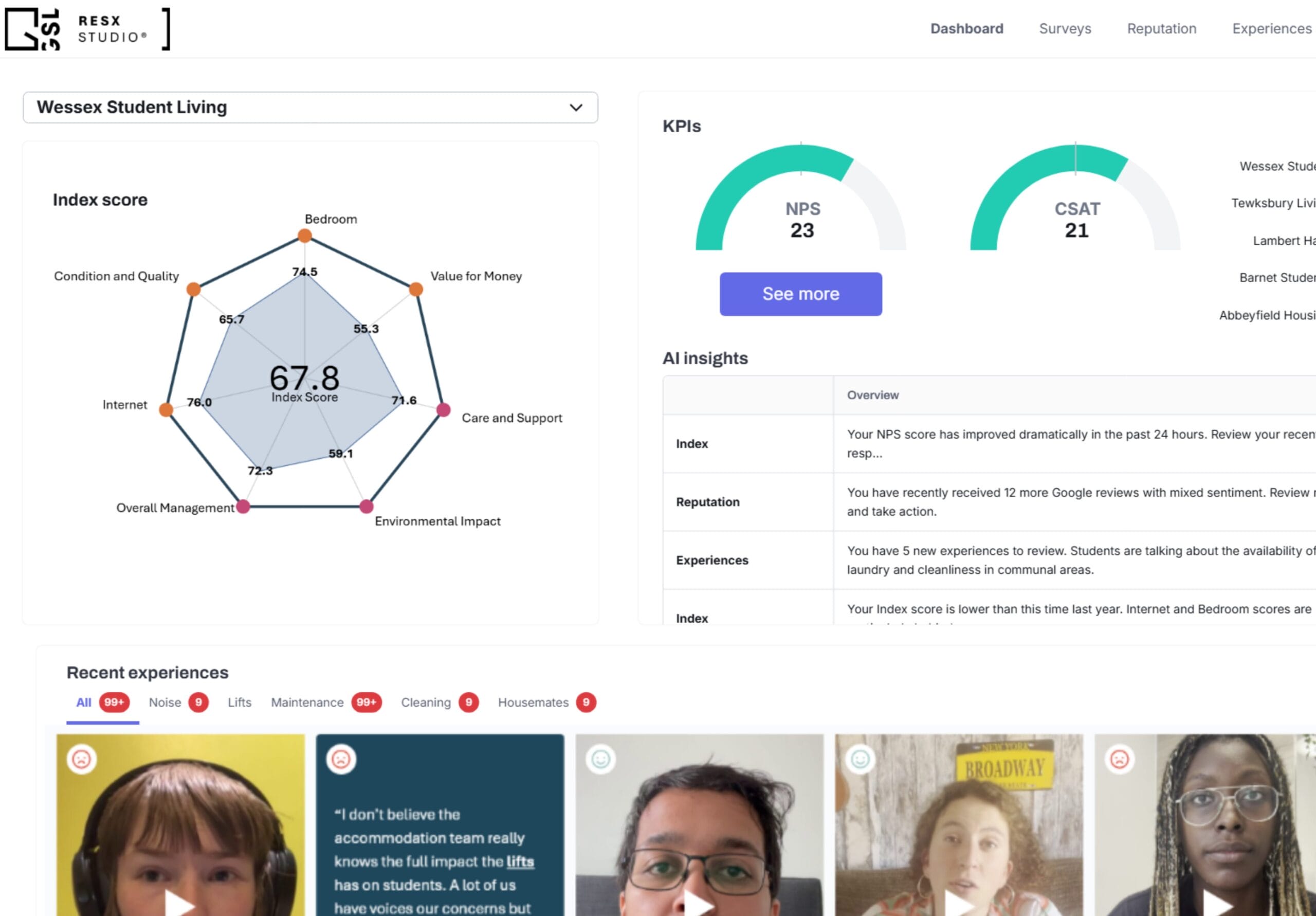
Task: Navigate to Experiences in the top menu
Action: click(x=1272, y=29)
